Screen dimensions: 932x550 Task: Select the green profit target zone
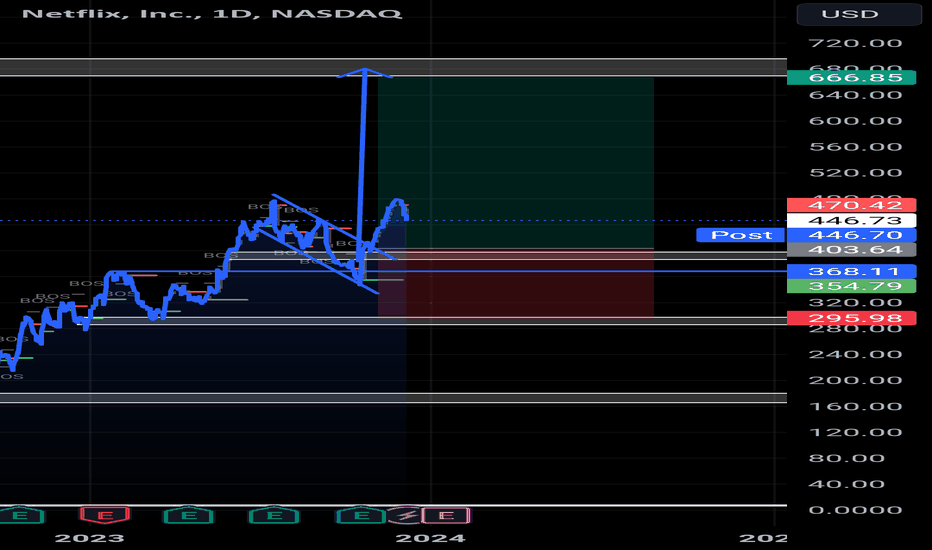click(516, 163)
